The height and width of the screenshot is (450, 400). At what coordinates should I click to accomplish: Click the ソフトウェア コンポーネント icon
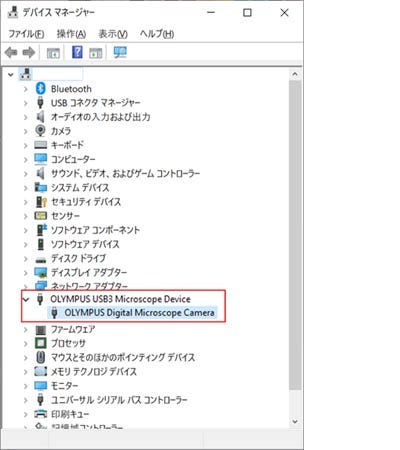(41, 230)
